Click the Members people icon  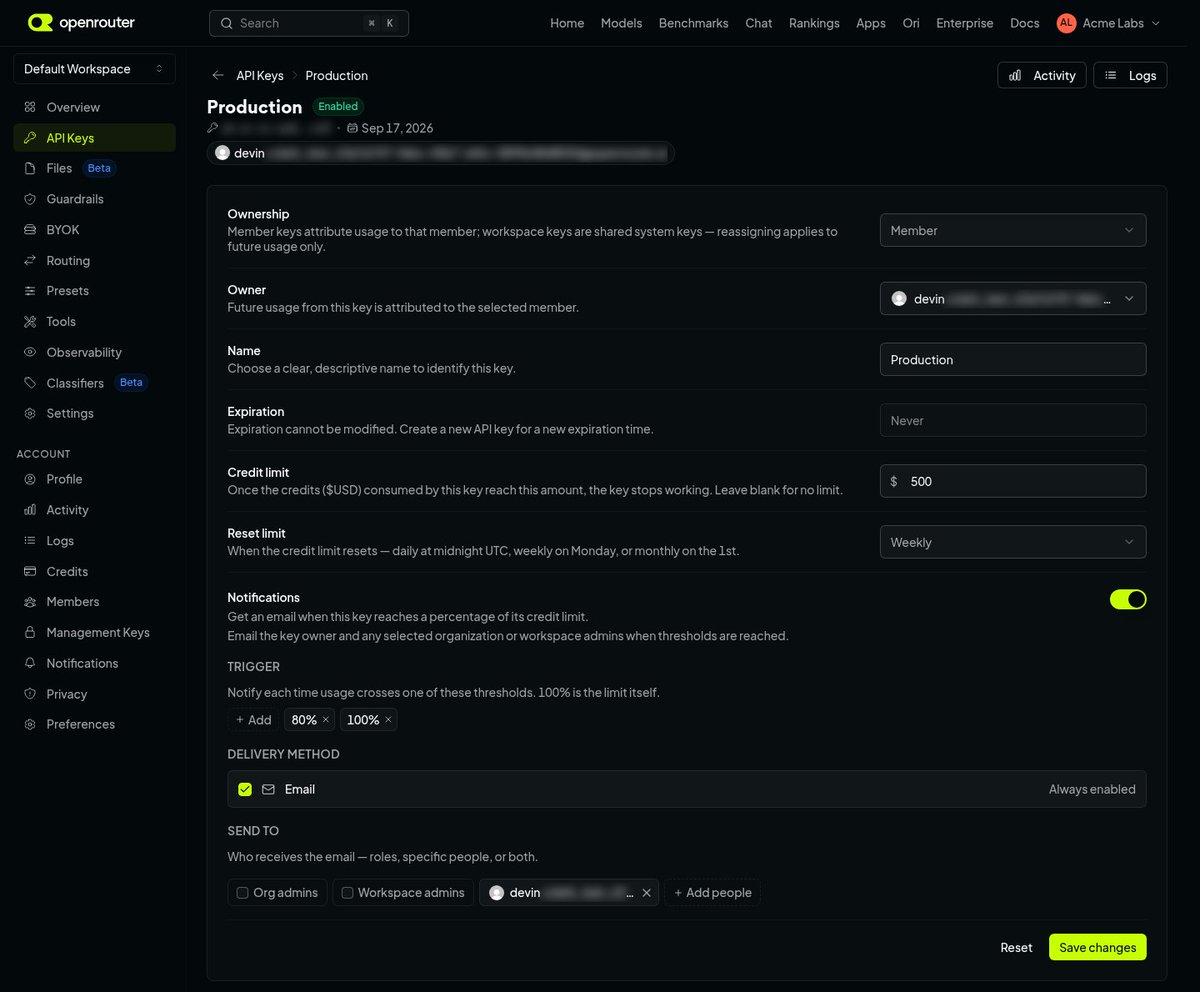[x=30, y=601]
